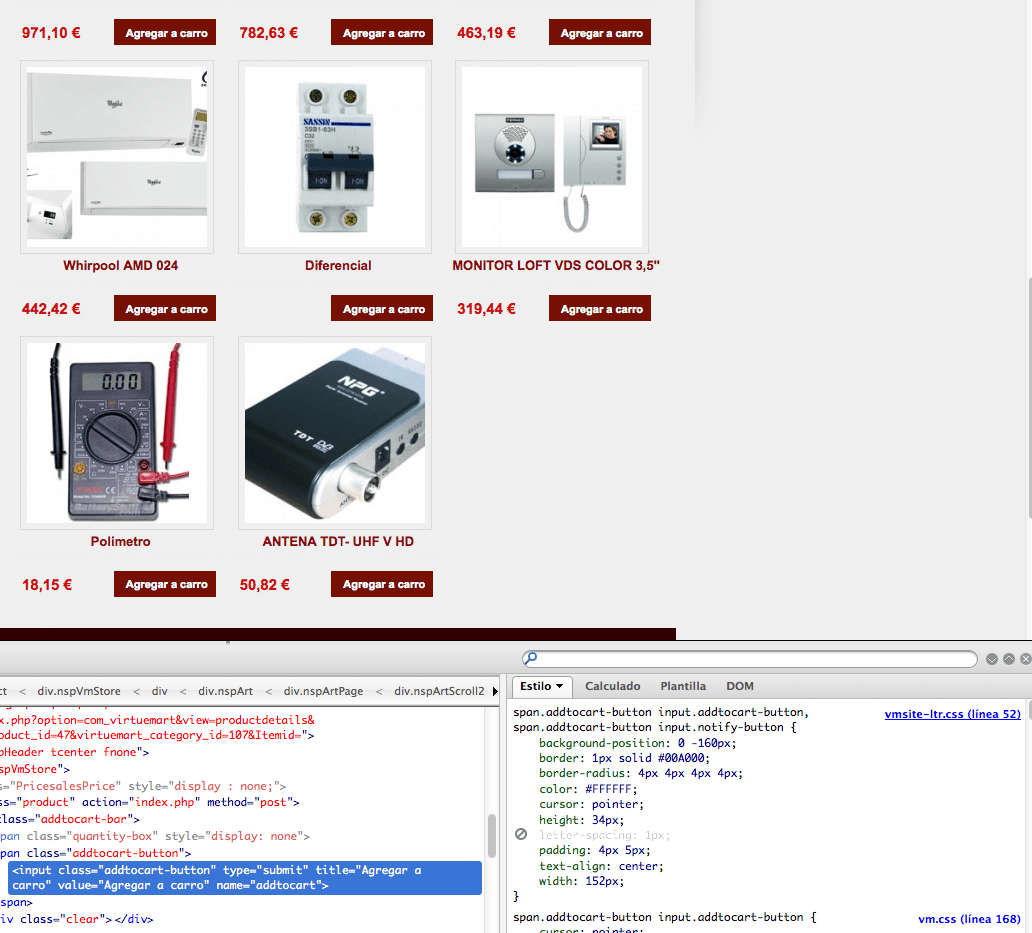Select the quantity-box span HTML node

155,836
